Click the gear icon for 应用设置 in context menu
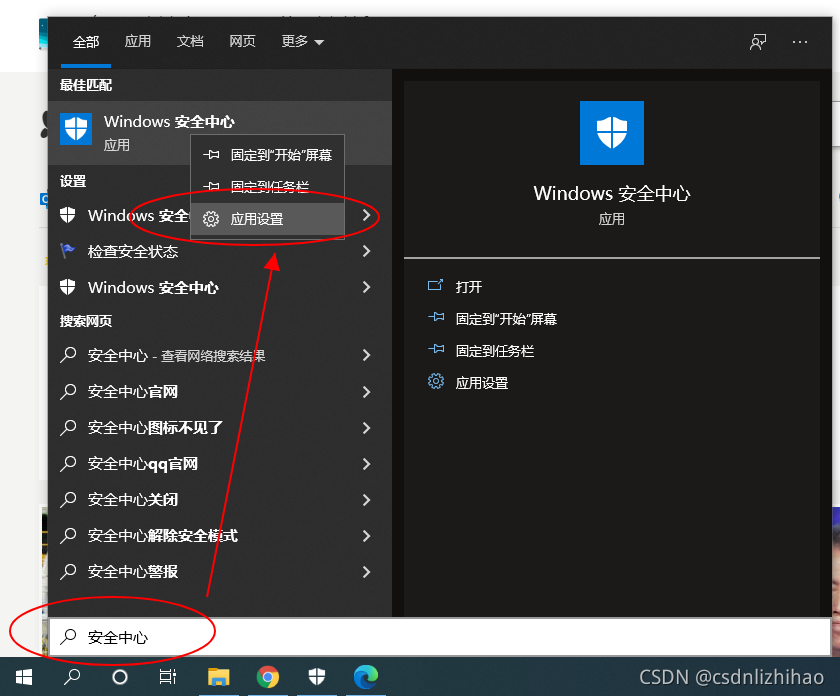The height and width of the screenshot is (696, 840). point(211,219)
